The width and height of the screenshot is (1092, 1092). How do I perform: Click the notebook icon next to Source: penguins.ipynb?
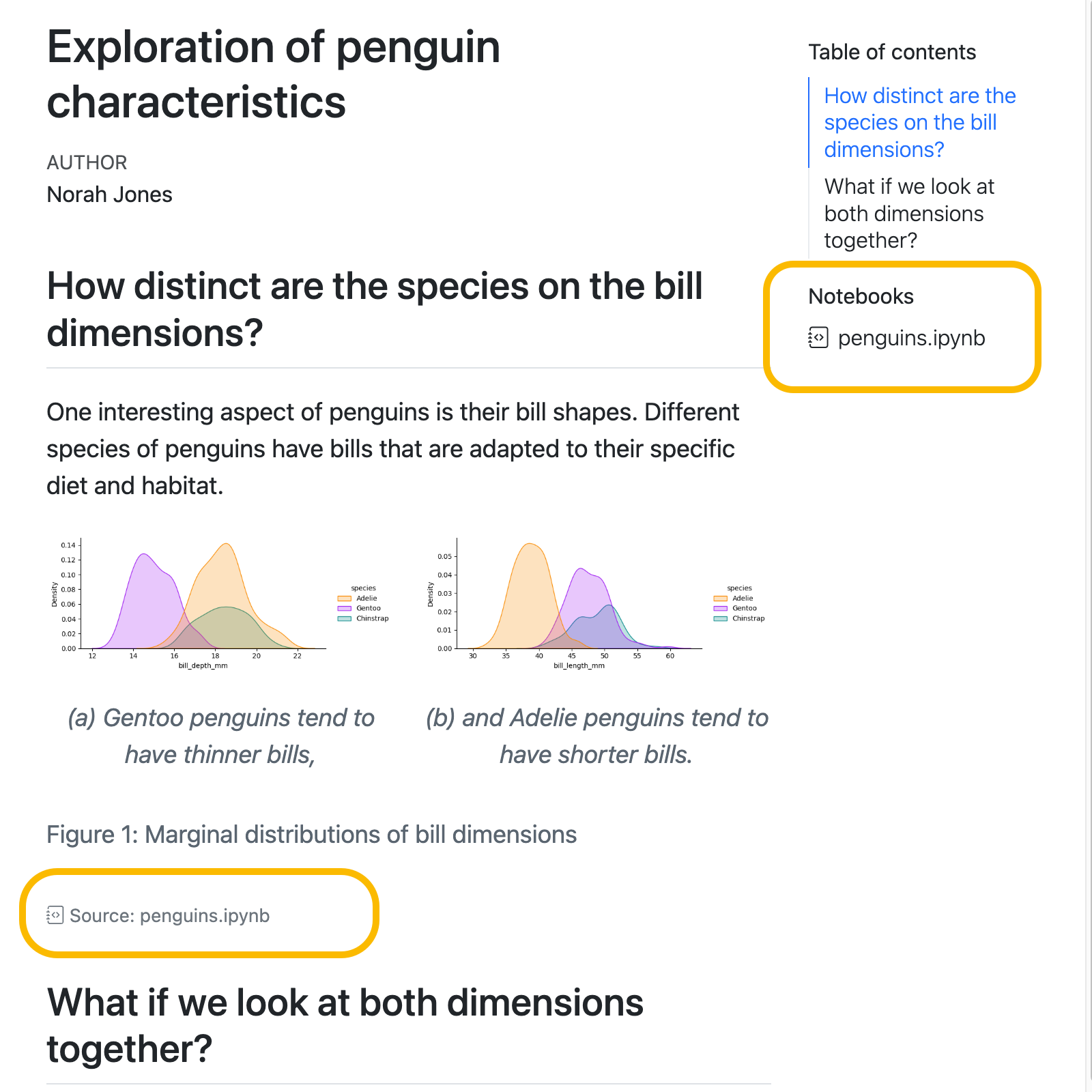point(55,916)
